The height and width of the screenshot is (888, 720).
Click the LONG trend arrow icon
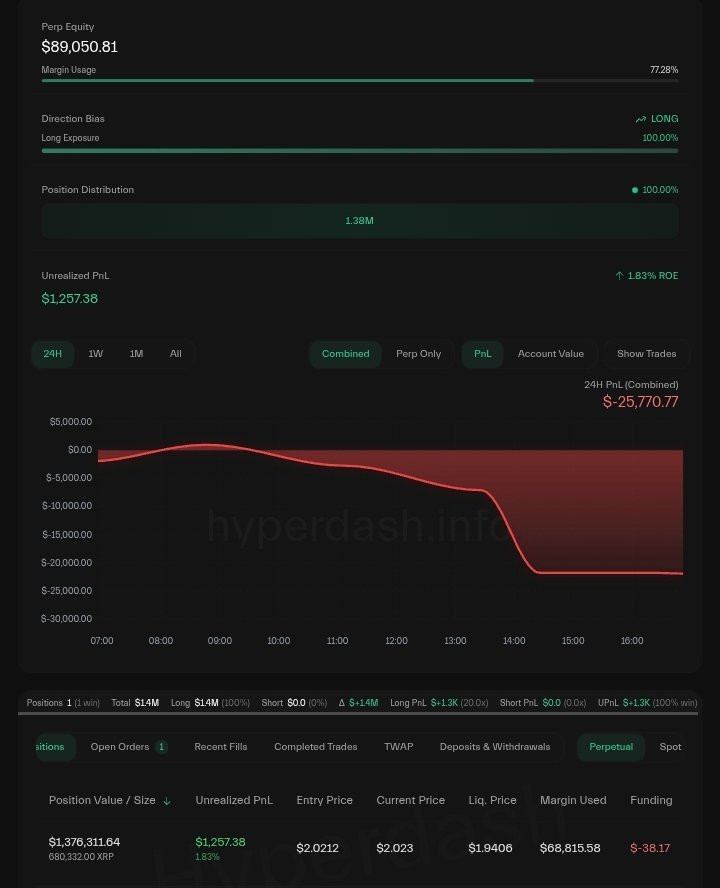point(641,119)
